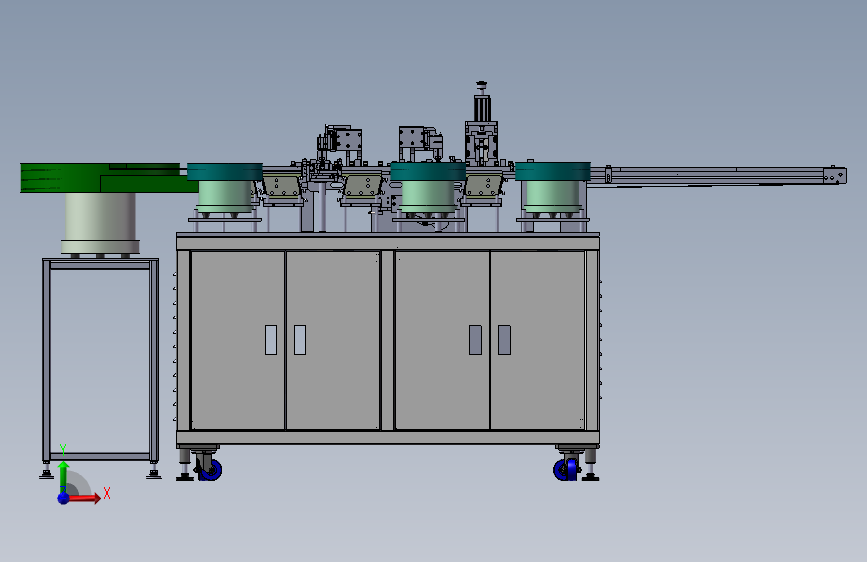Select the long output conveyor rail extending right
867x562 pixels.
point(717,176)
